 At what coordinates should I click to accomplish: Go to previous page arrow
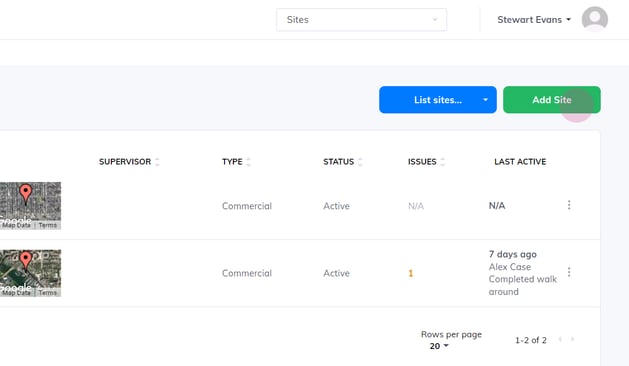560,340
